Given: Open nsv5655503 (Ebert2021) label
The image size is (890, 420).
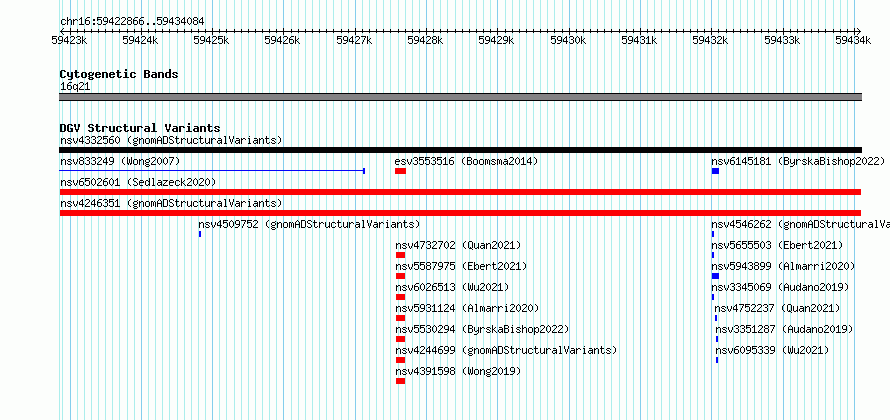Looking at the screenshot, I should (x=777, y=245).
